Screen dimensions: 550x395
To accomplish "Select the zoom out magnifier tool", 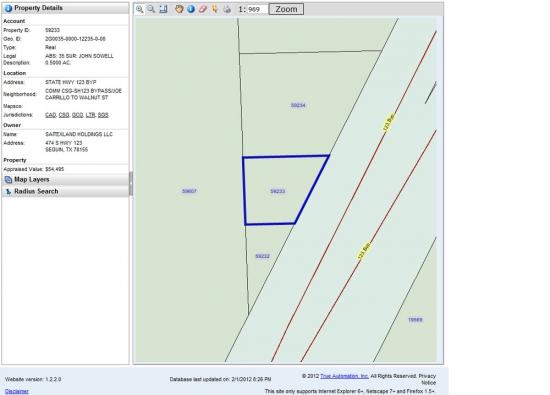I will point(151,9).
